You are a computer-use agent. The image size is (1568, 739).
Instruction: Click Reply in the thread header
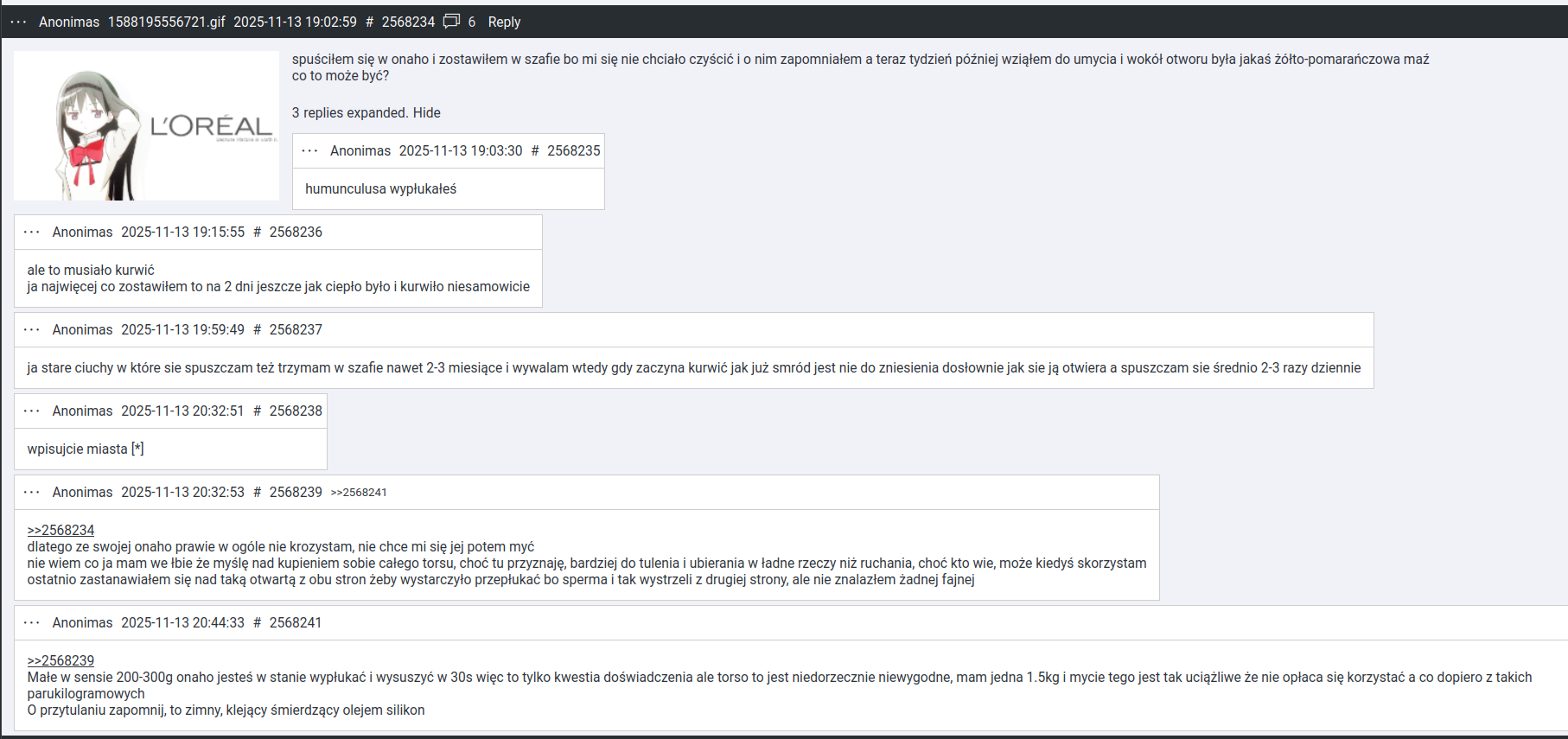[504, 22]
